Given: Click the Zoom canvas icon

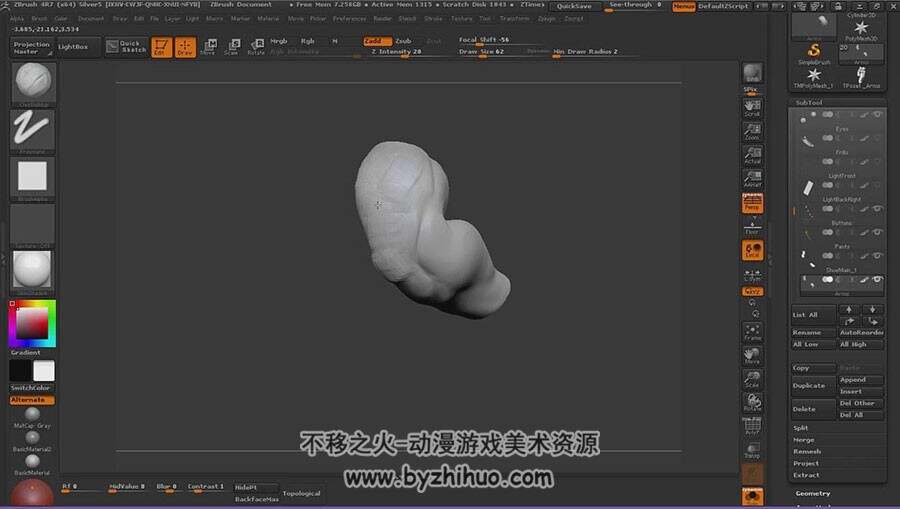Looking at the screenshot, I should point(752,131).
